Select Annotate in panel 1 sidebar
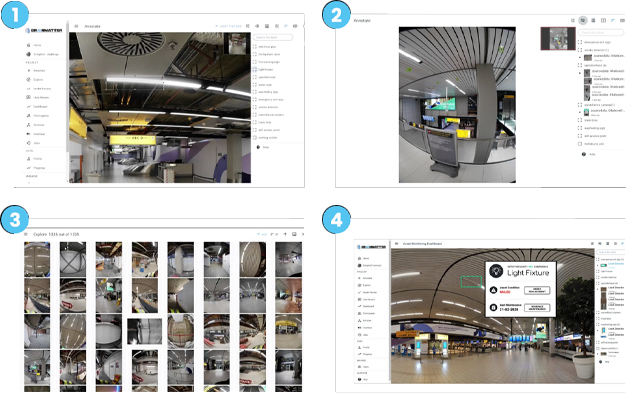The width and height of the screenshot is (626, 393). pyautogui.click(x=39, y=71)
